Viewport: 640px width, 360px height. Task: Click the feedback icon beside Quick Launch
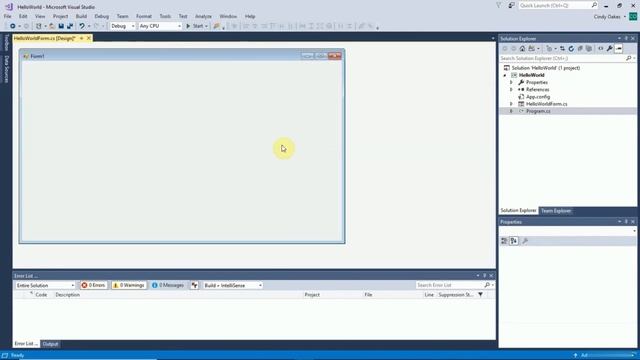pos(511,6)
